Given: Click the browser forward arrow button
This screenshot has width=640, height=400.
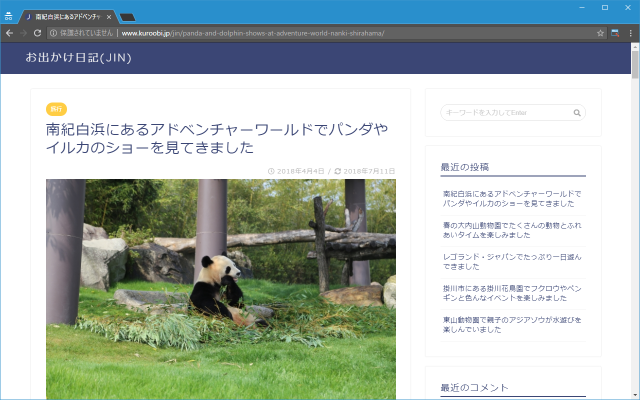Looking at the screenshot, I should [x=24, y=33].
